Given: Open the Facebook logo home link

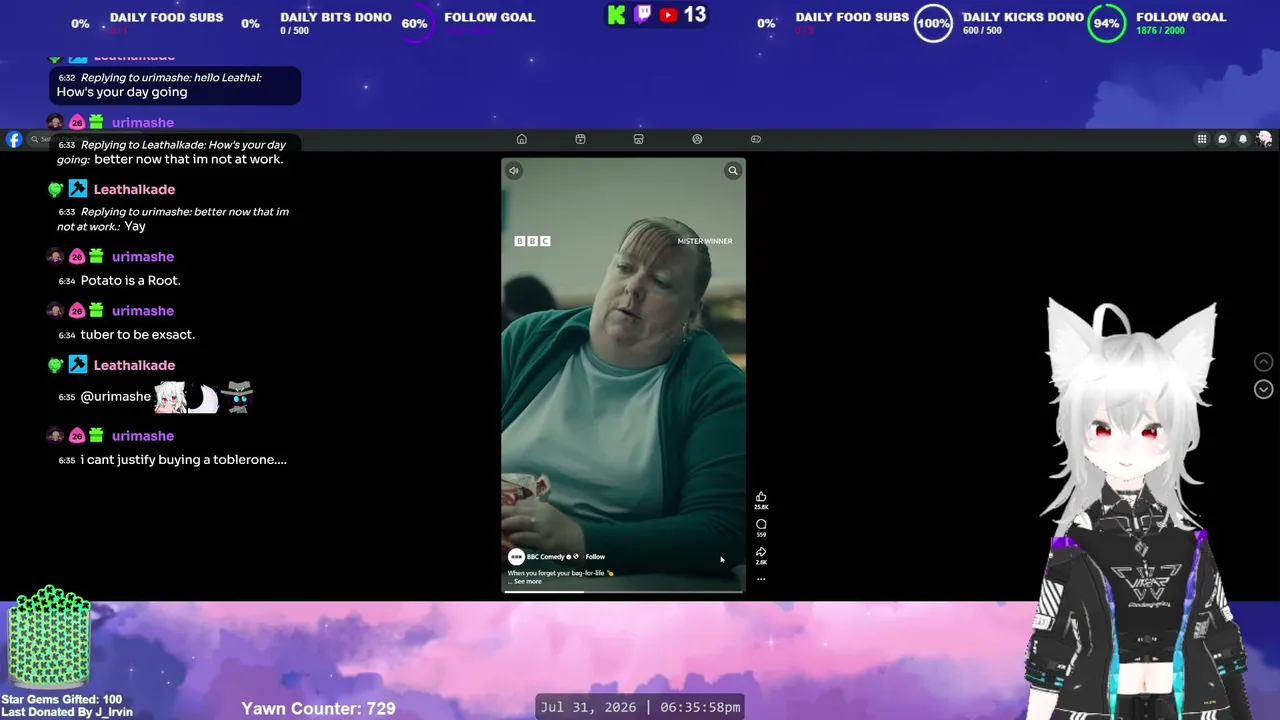Looking at the screenshot, I should (x=14, y=140).
